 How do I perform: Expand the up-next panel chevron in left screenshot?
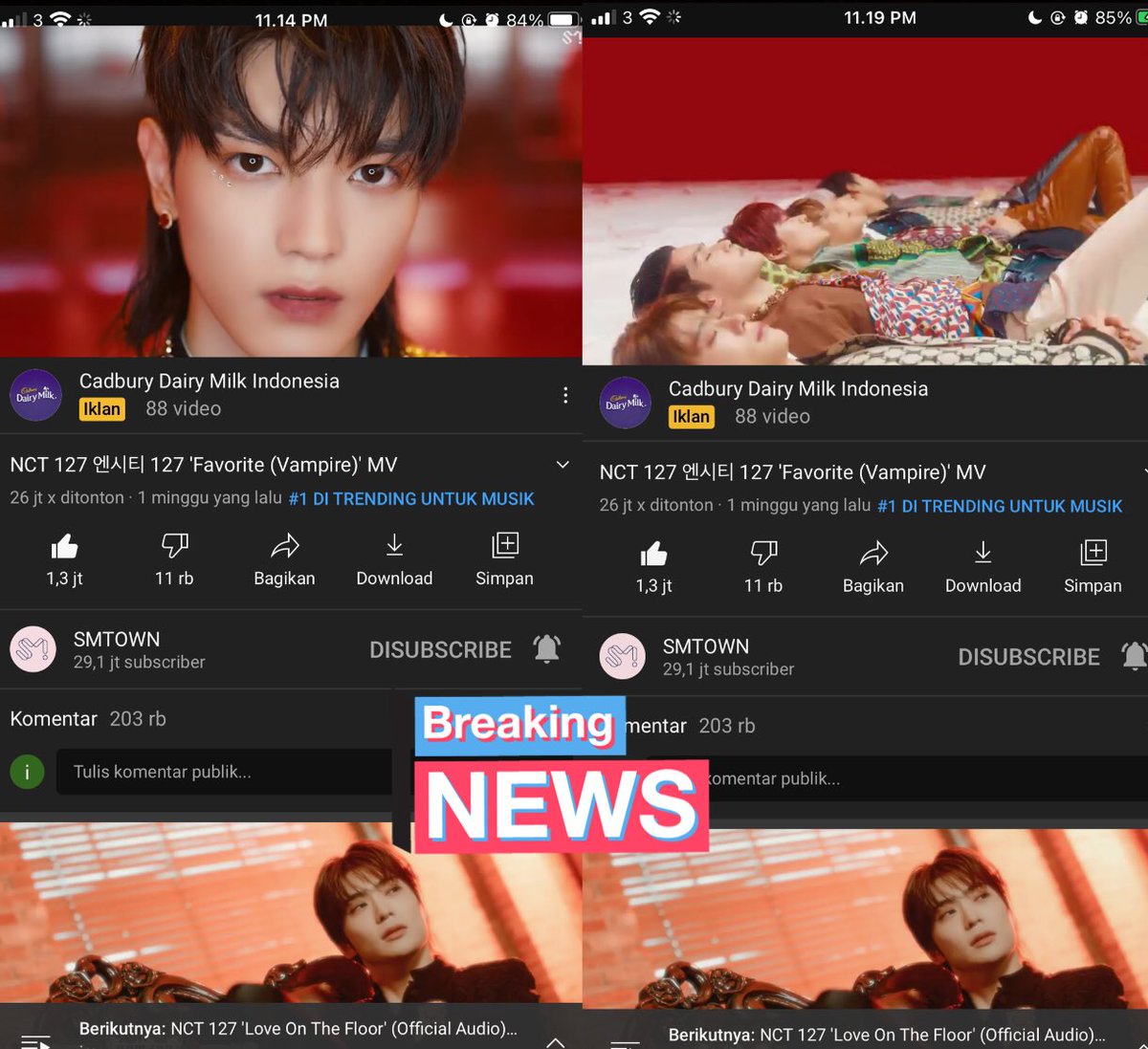[555, 1042]
